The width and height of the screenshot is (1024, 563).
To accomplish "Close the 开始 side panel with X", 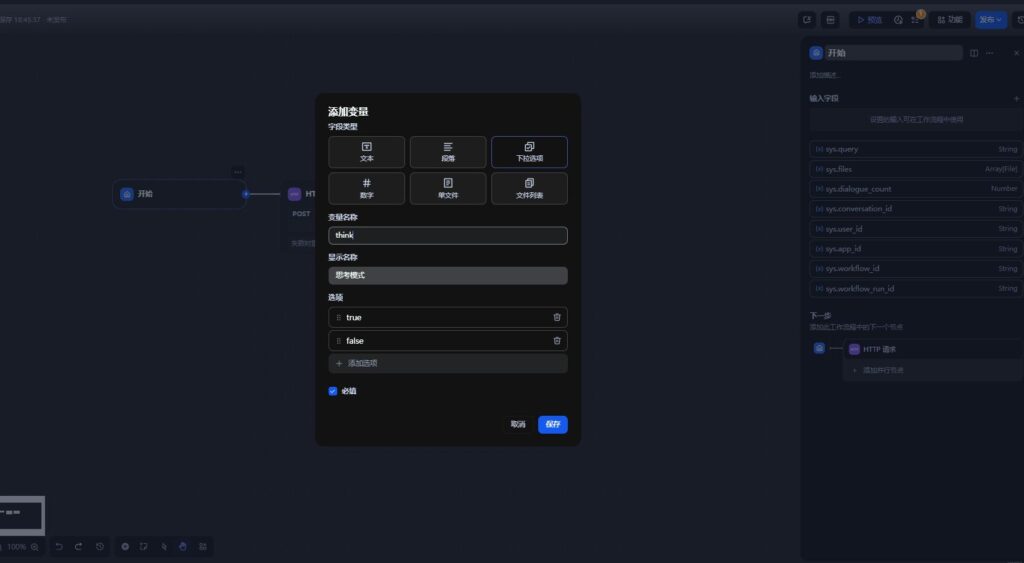I will [x=1016, y=53].
